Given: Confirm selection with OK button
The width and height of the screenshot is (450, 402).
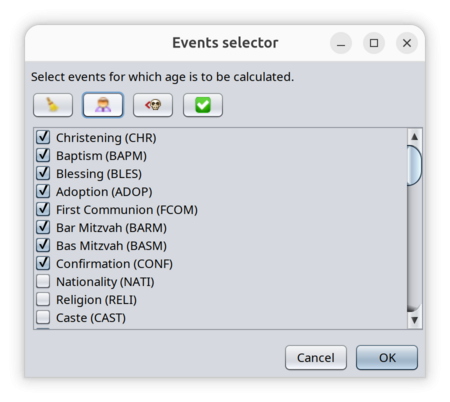Looking at the screenshot, I should pos(387,358).
